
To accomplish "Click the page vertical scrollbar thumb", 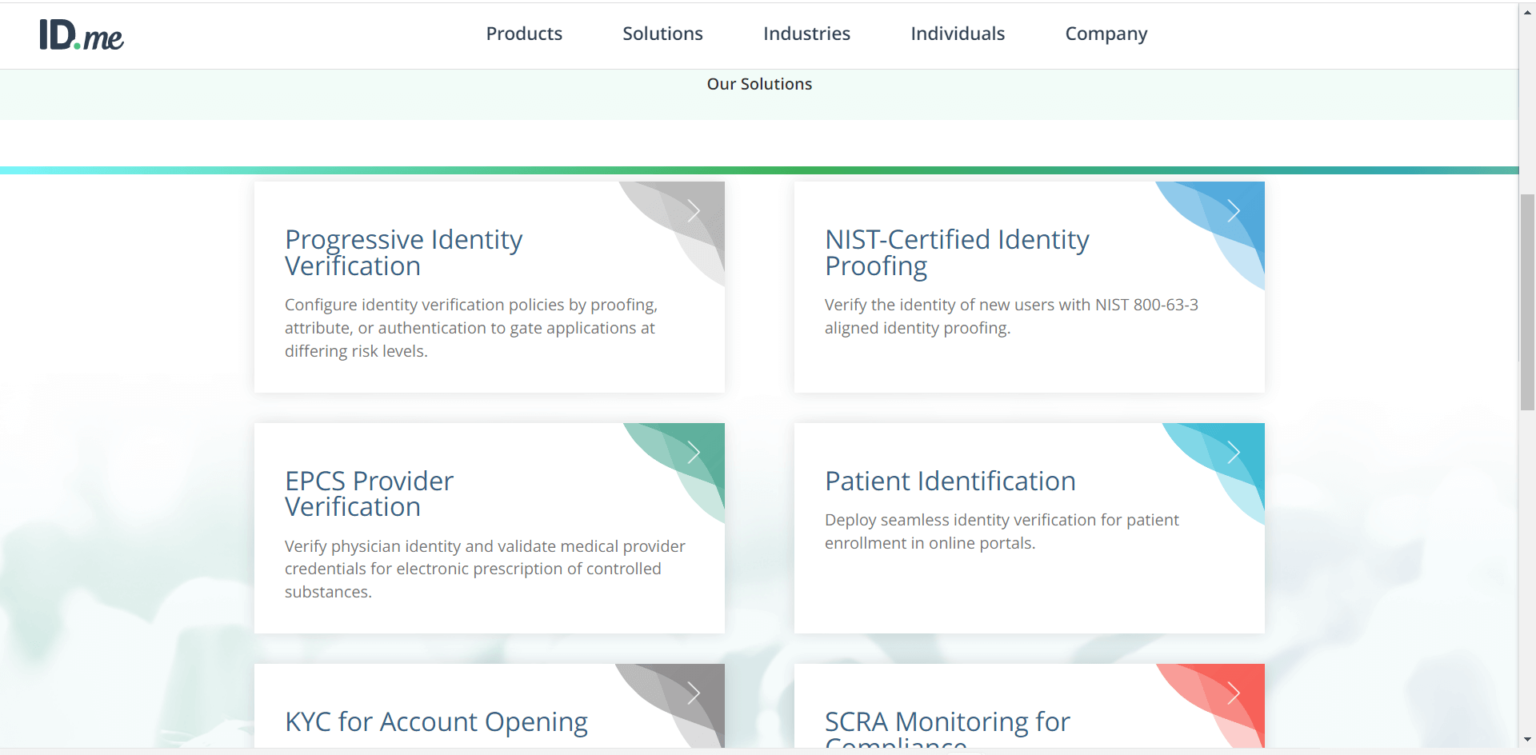I will [x=1527, y=302].
